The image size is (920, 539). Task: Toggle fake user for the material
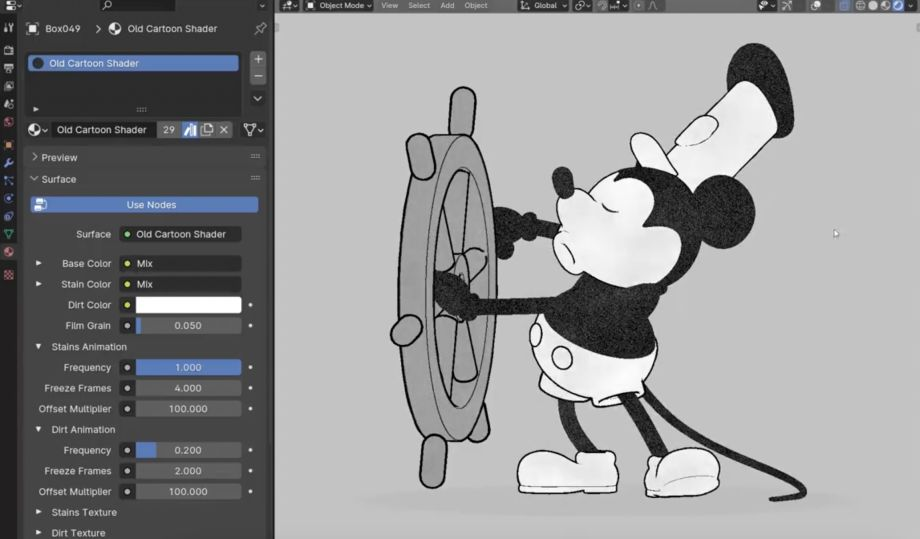[190, 130]
